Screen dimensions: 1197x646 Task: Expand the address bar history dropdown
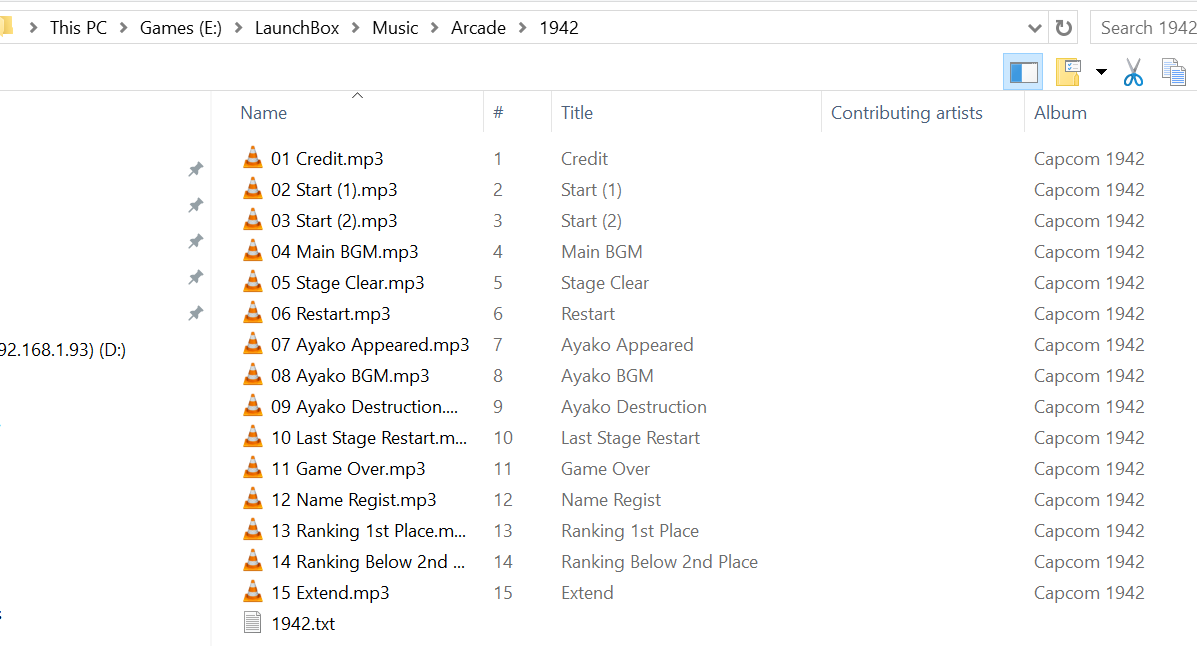click(1034, 28)
